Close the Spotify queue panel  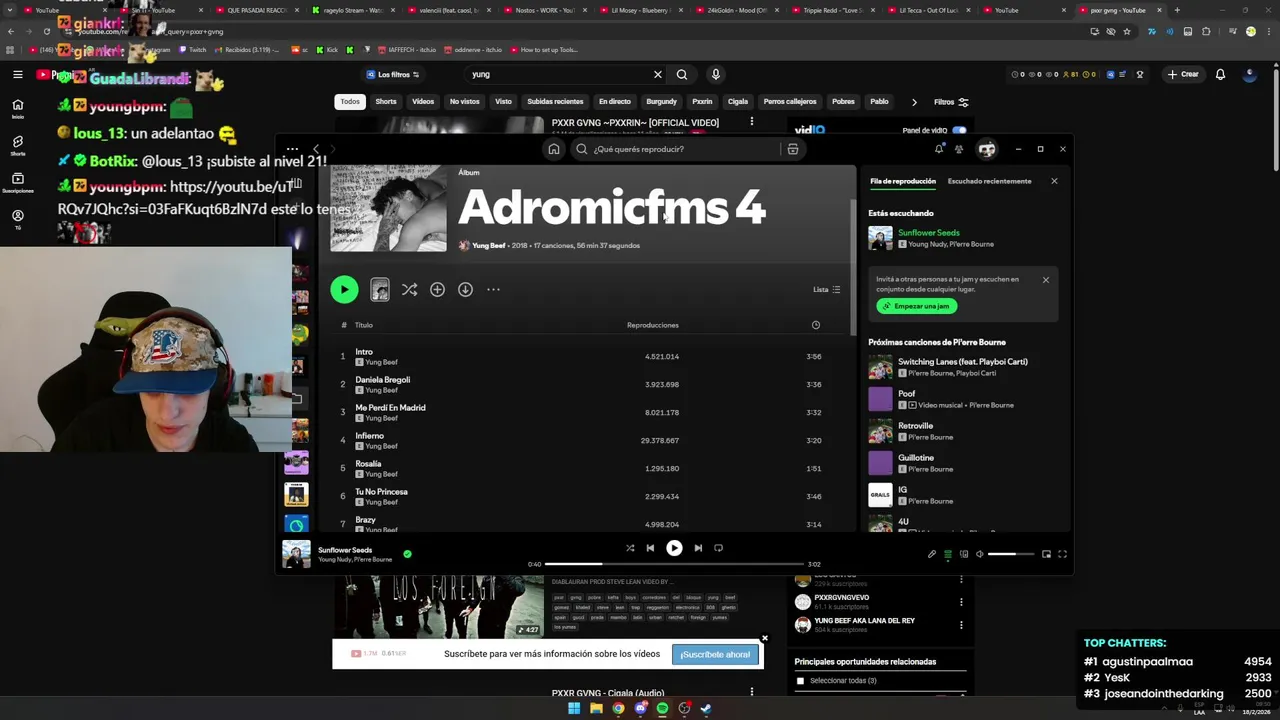tap(1054, 181)
